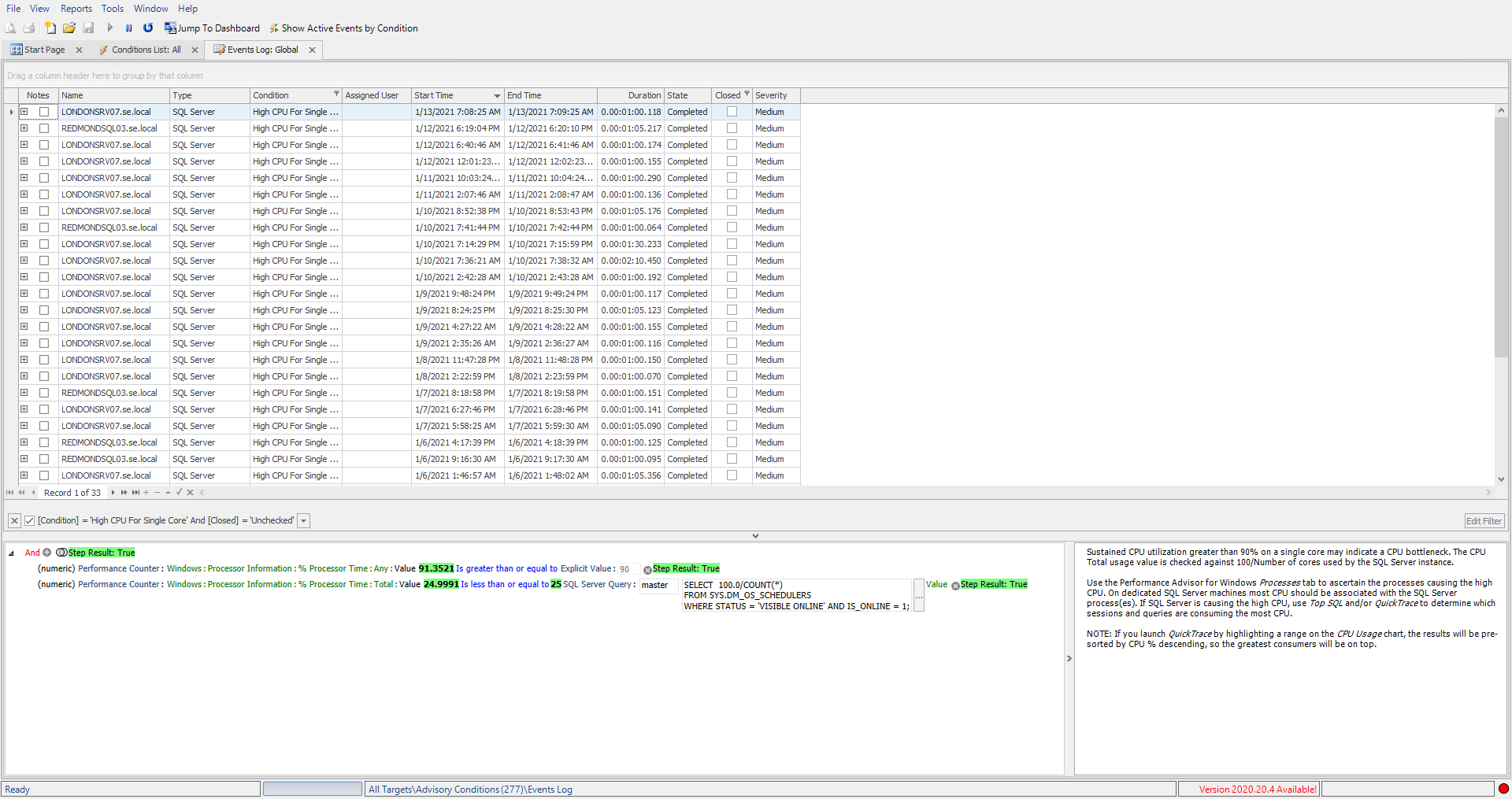Open a file using the folder icon
1512x799 pixels.
point(69,28)
